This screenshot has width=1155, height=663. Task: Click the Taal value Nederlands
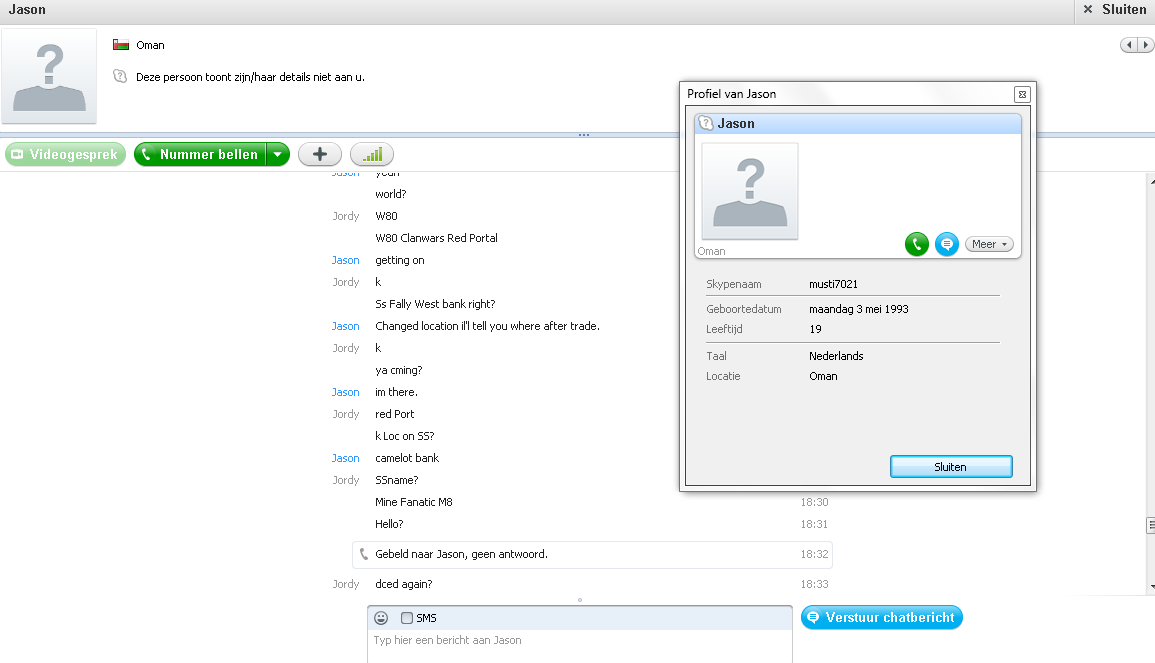click(836, 356)
